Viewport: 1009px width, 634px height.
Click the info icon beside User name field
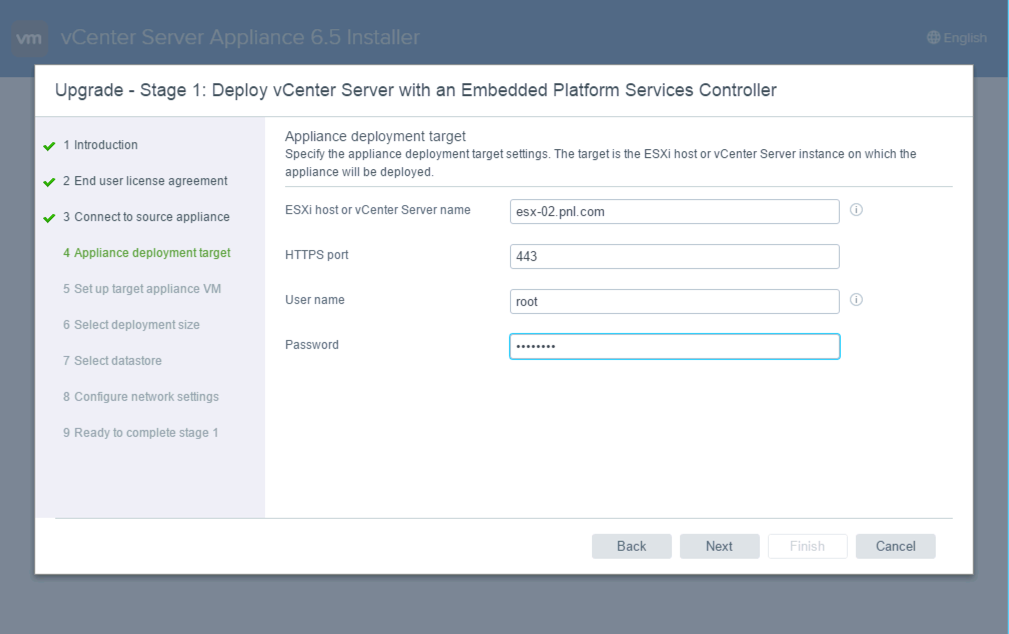click(856, 300)
